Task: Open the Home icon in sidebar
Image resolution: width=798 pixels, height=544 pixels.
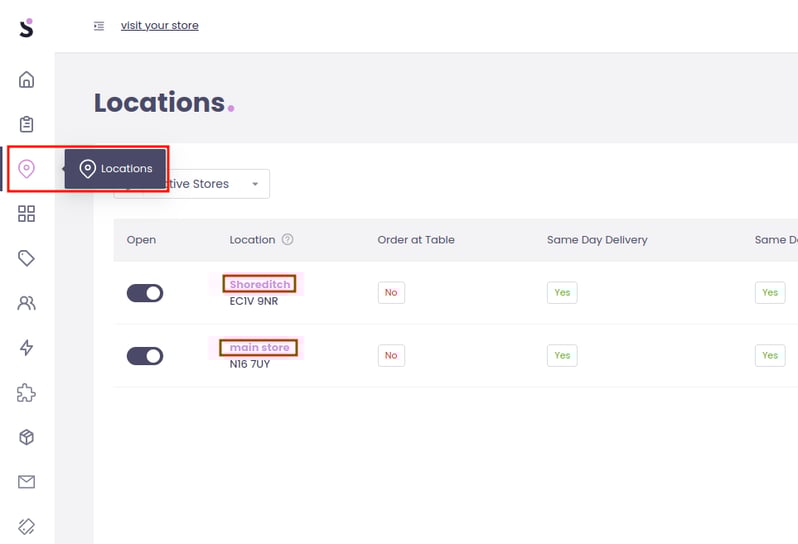Action: pos(27,80)
